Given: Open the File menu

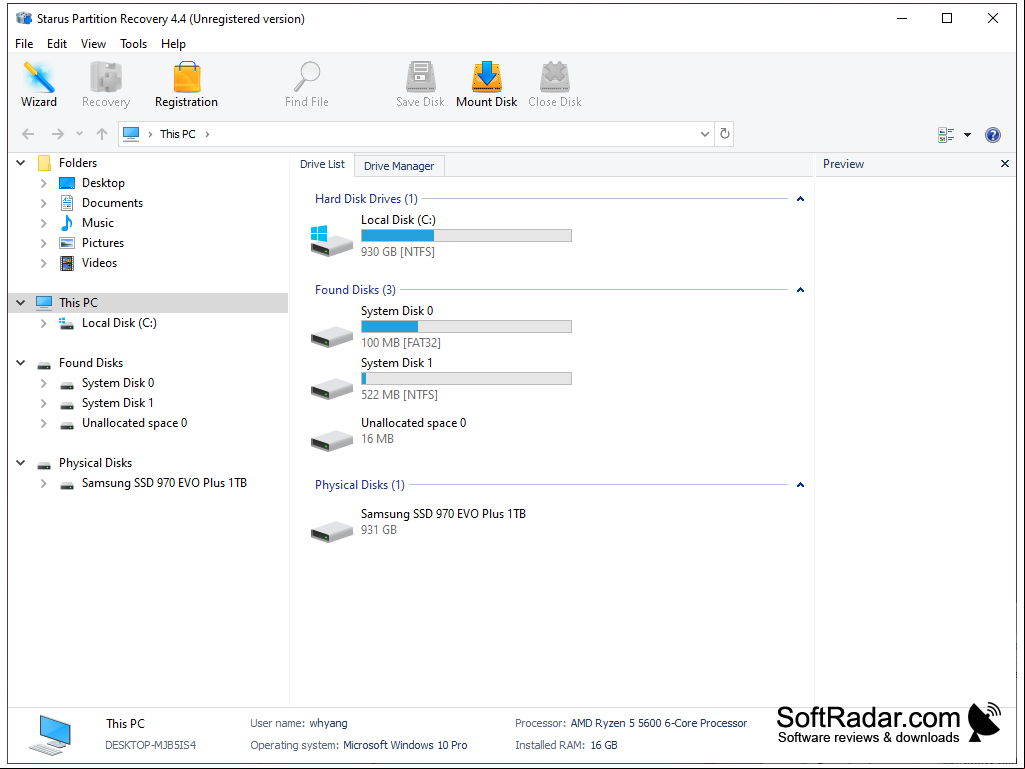Looking at the screenshot, I should [x=24, y=44].
